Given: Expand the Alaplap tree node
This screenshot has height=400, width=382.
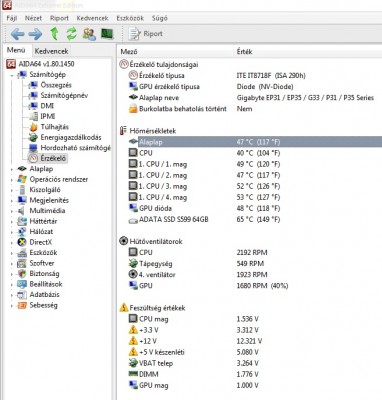Looking at the screenshot, I should [12, 169].
